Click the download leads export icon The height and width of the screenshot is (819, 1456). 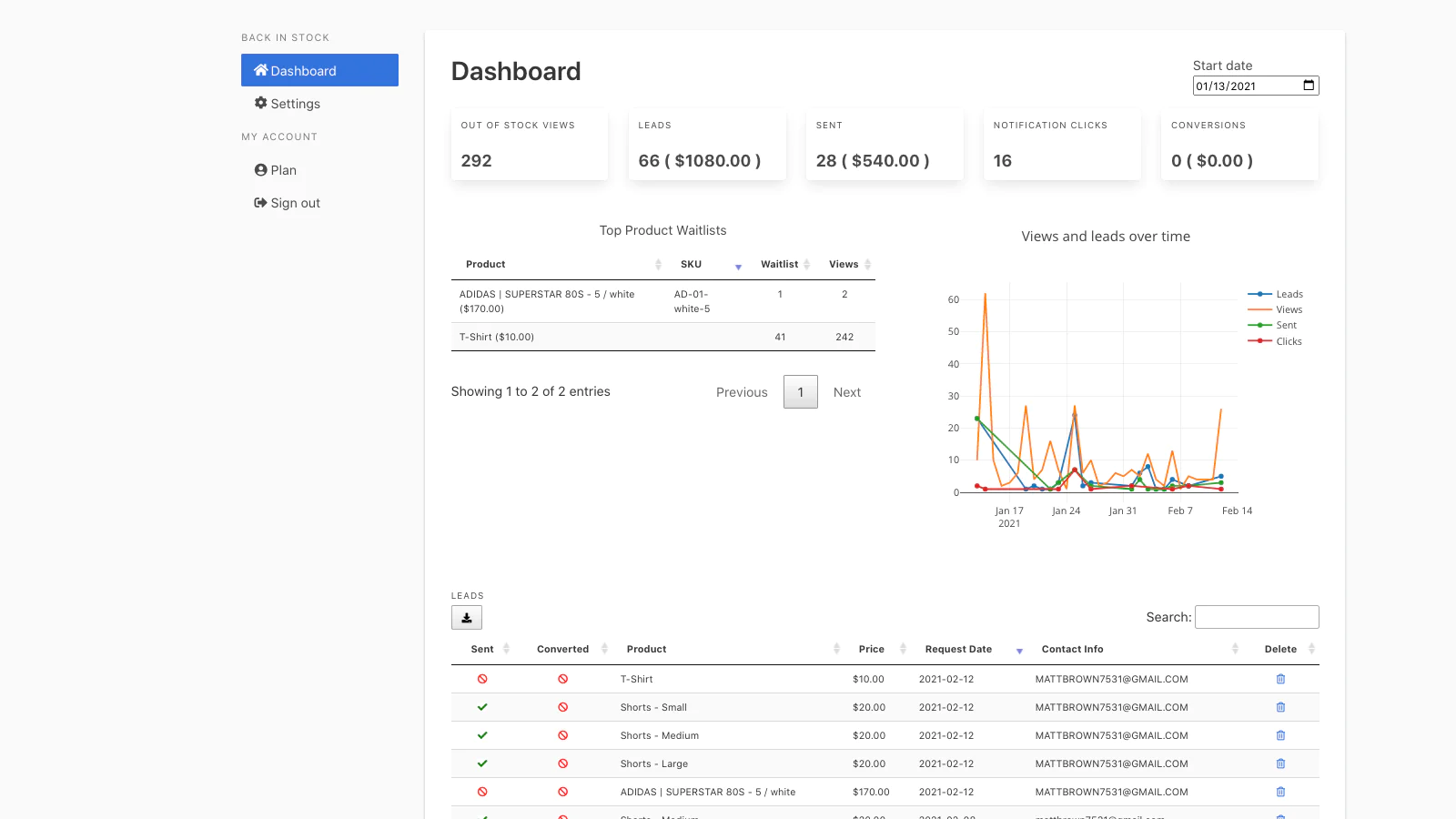(x=466, y=618)
